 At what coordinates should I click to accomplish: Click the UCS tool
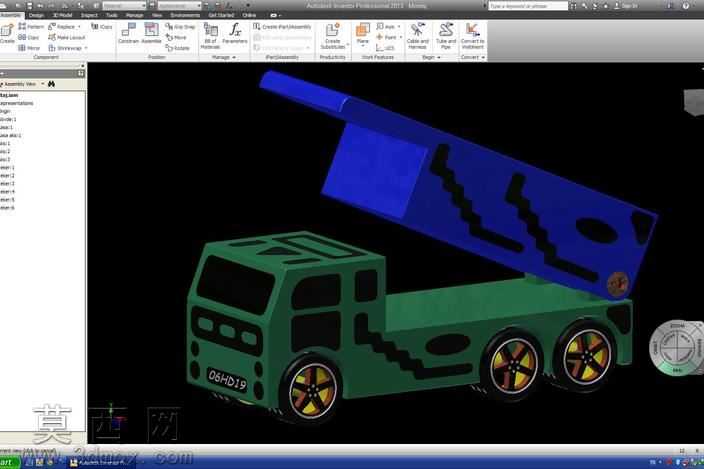pyautogui.click(x=385, y=48)
